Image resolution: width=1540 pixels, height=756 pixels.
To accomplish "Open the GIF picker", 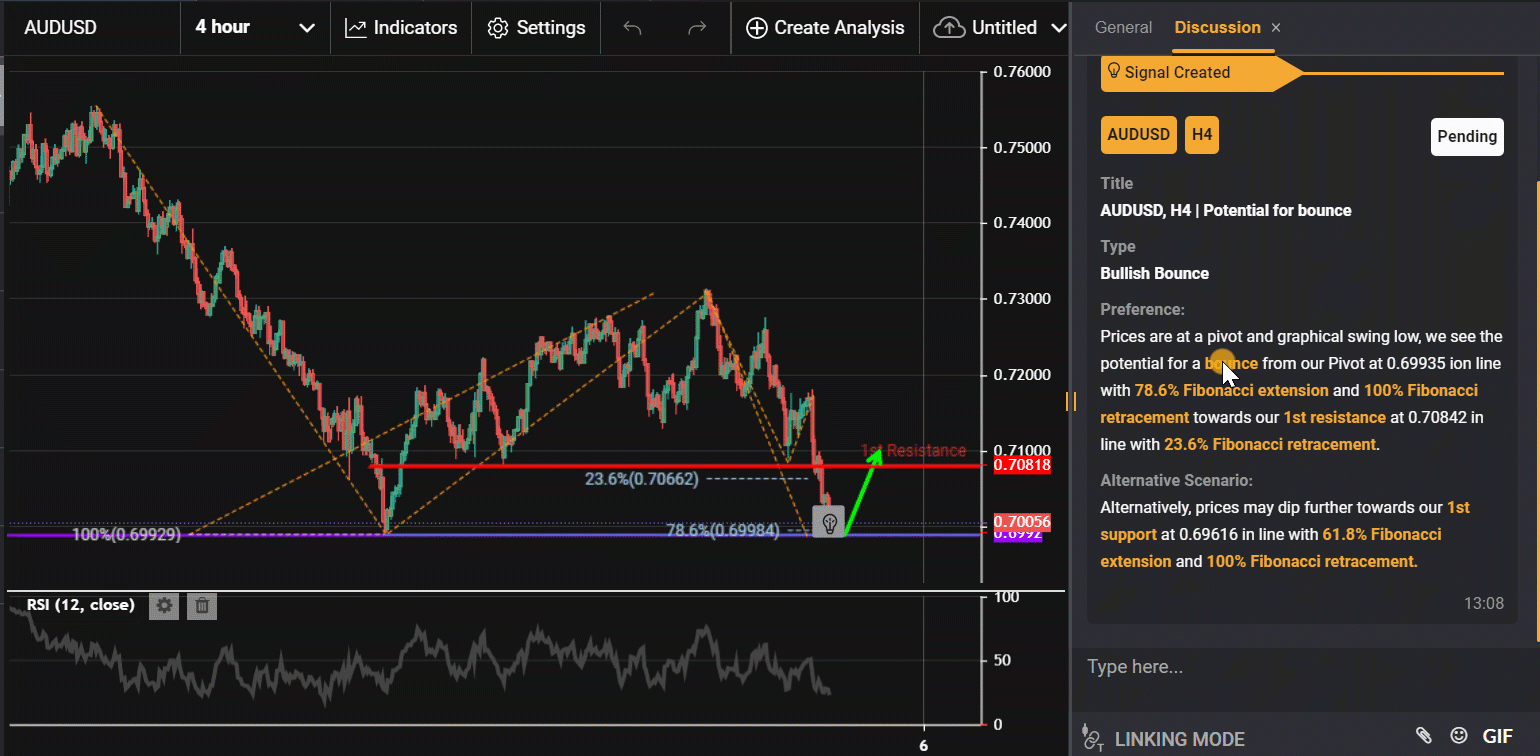I will coord(1498,736).
